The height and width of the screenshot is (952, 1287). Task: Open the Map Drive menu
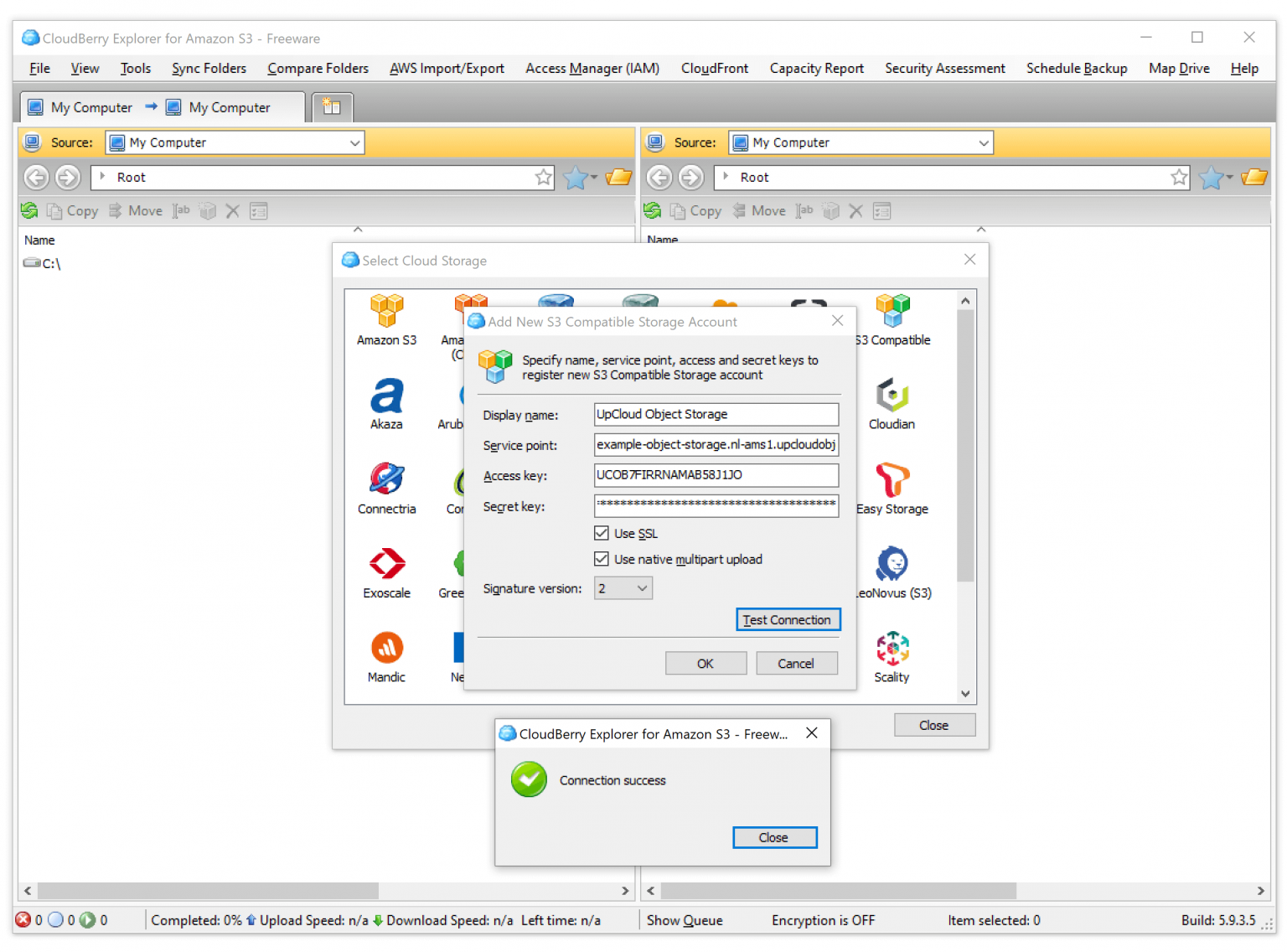coord(1179,68)
